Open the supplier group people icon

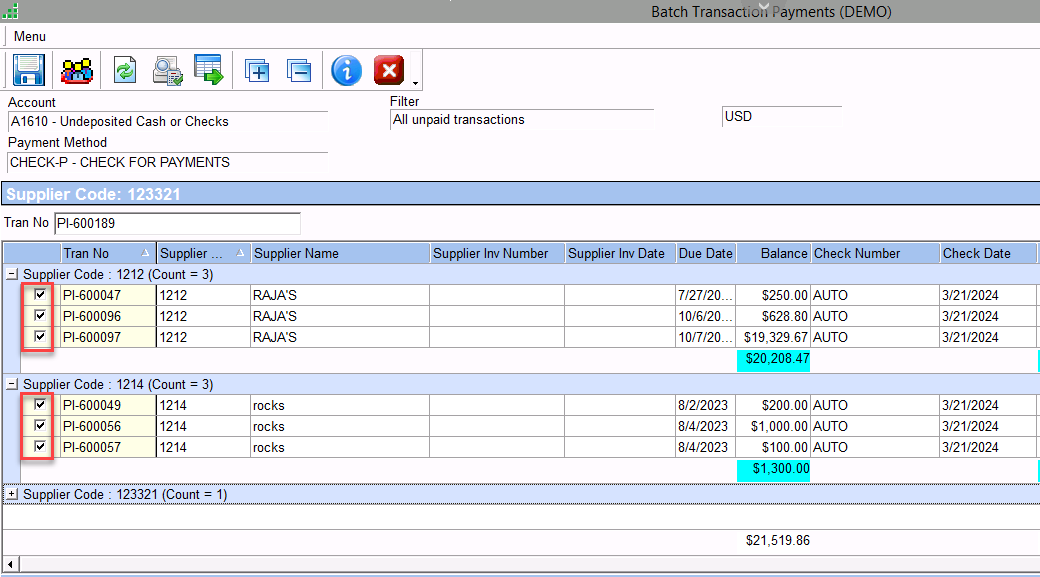(77, 70)
